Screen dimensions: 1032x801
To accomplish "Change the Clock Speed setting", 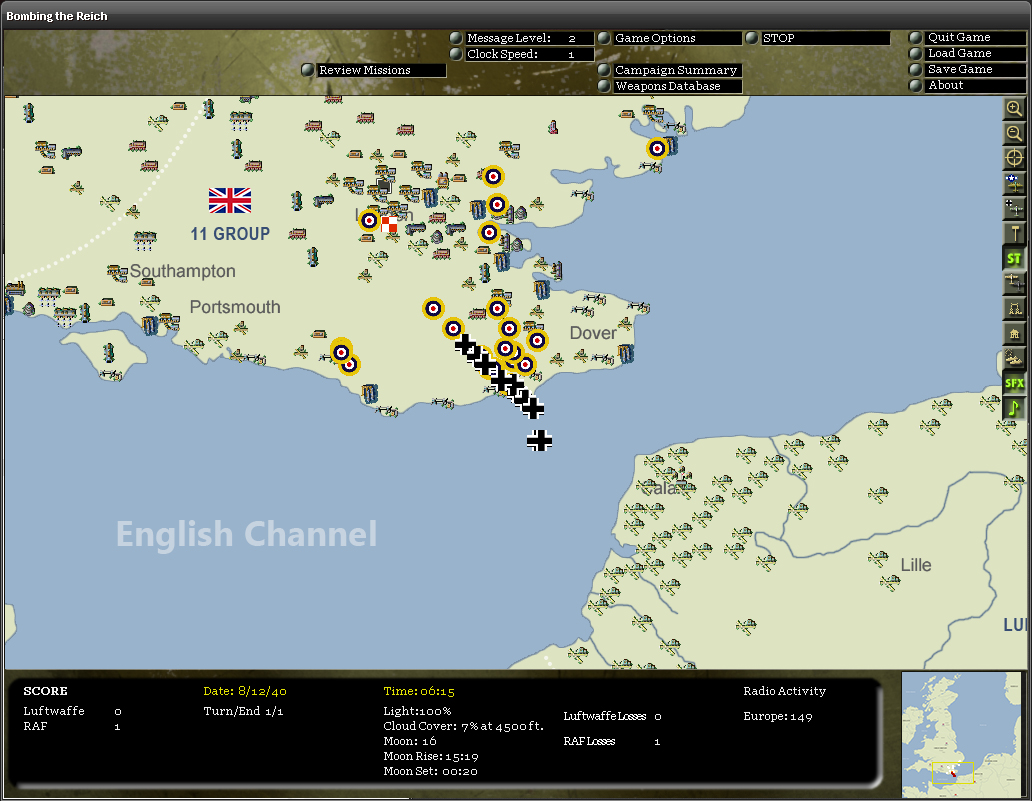I will (x=522, y=54).
